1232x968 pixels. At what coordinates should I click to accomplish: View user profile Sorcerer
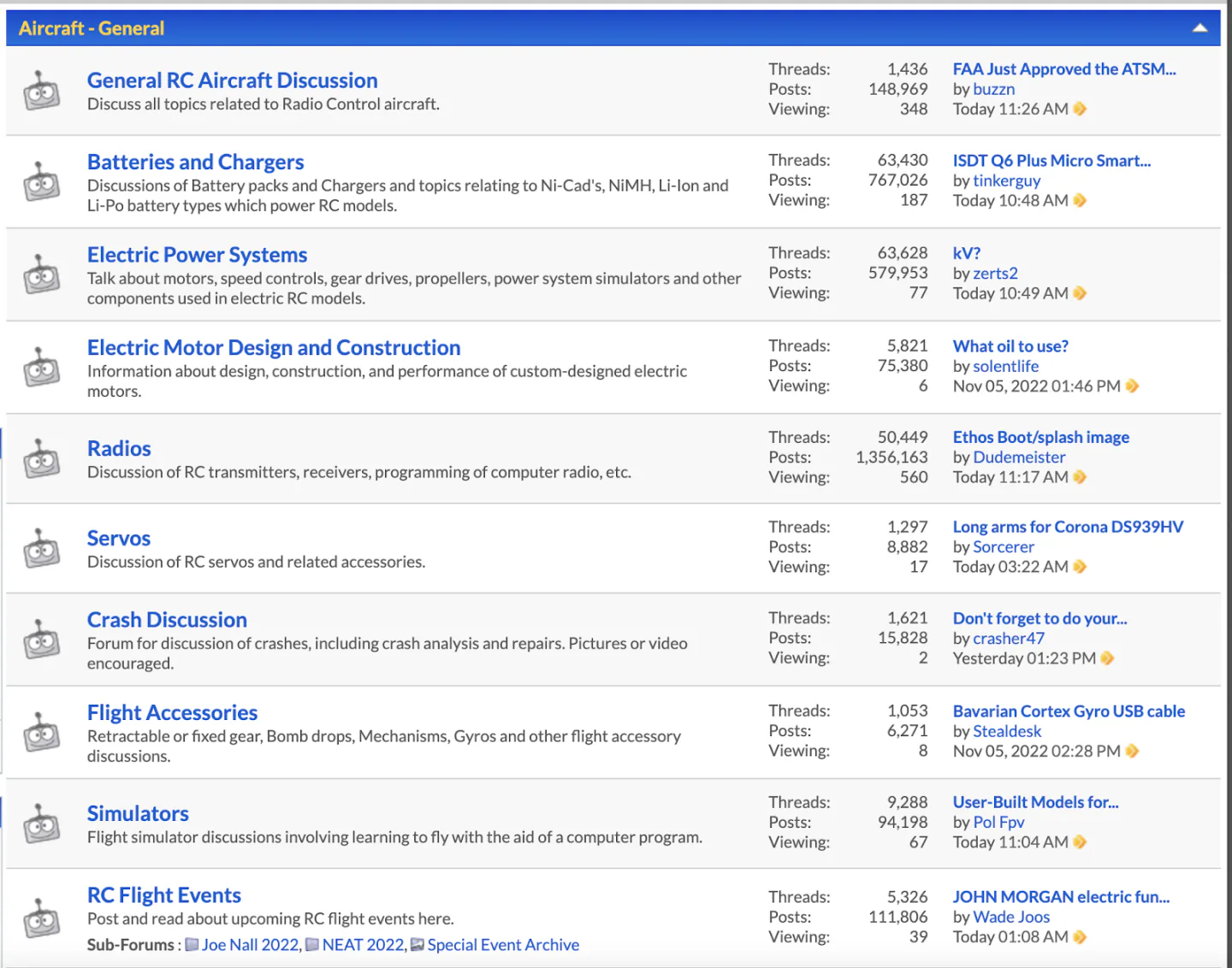[x=1004, y=547]
